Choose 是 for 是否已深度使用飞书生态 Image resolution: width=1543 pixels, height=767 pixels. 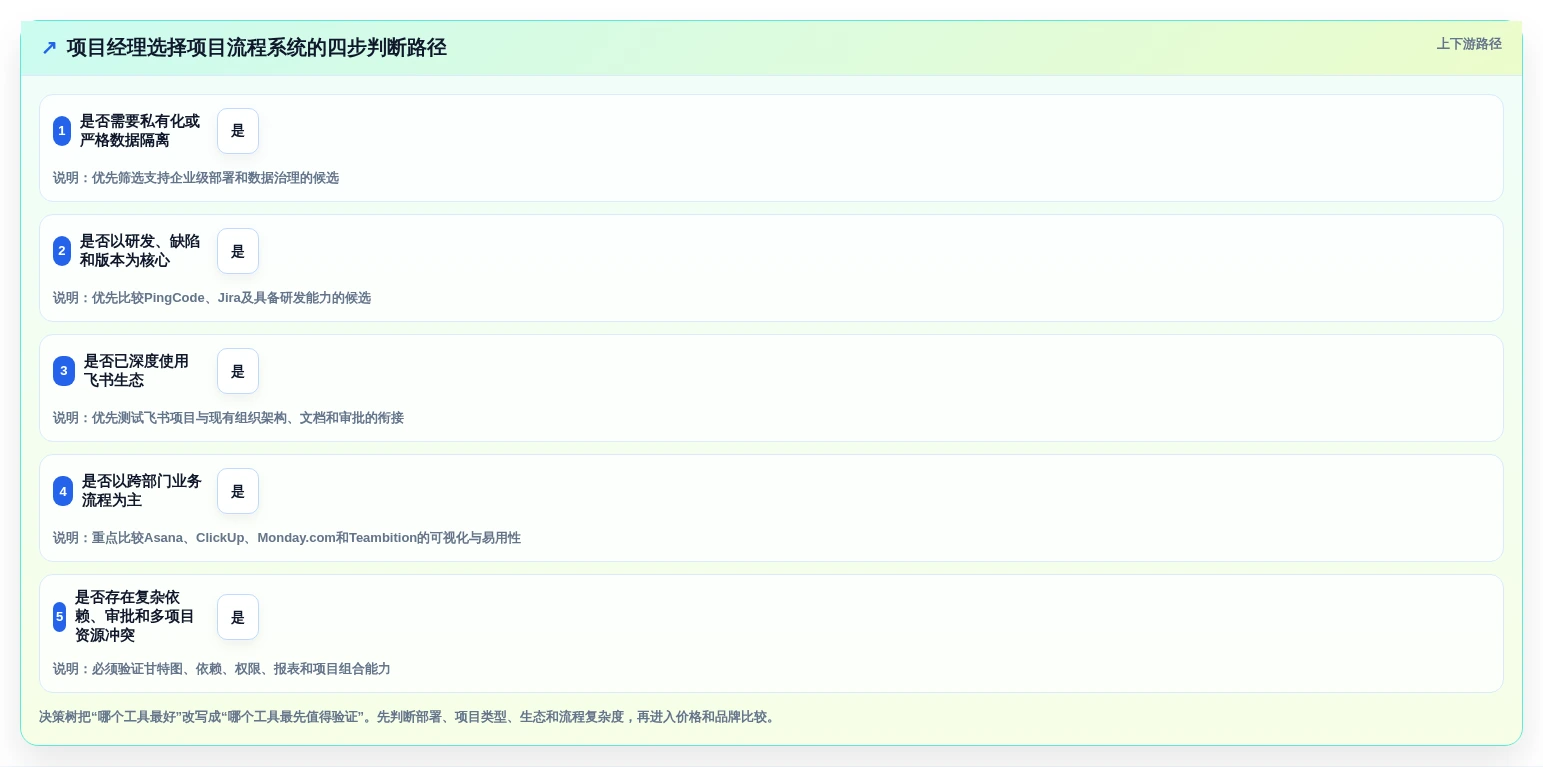pos(238,371)
